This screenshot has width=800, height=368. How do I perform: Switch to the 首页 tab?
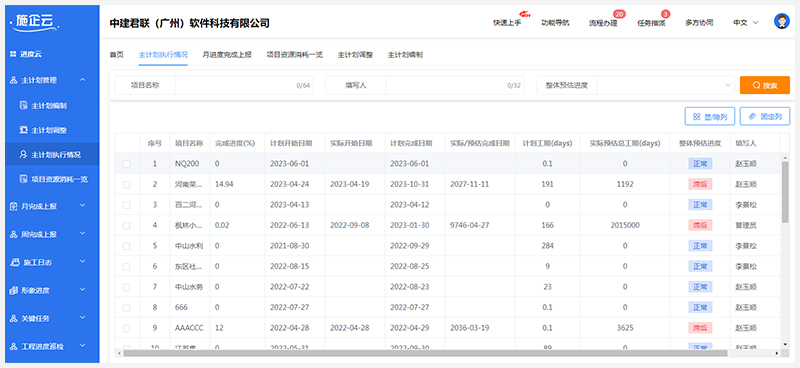pyautogui.click(x=117, y=55)
